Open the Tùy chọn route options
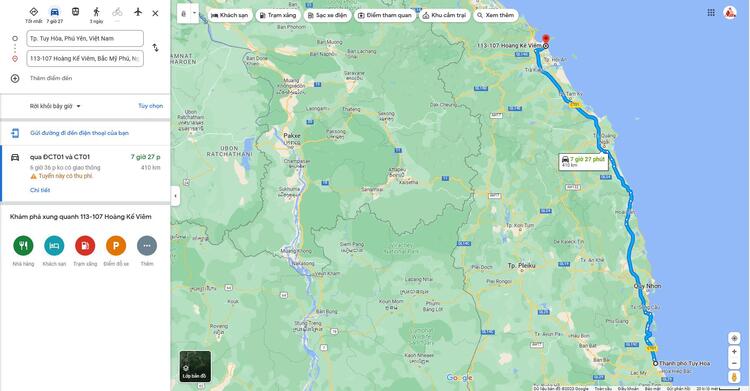 (x=151, y=106)
